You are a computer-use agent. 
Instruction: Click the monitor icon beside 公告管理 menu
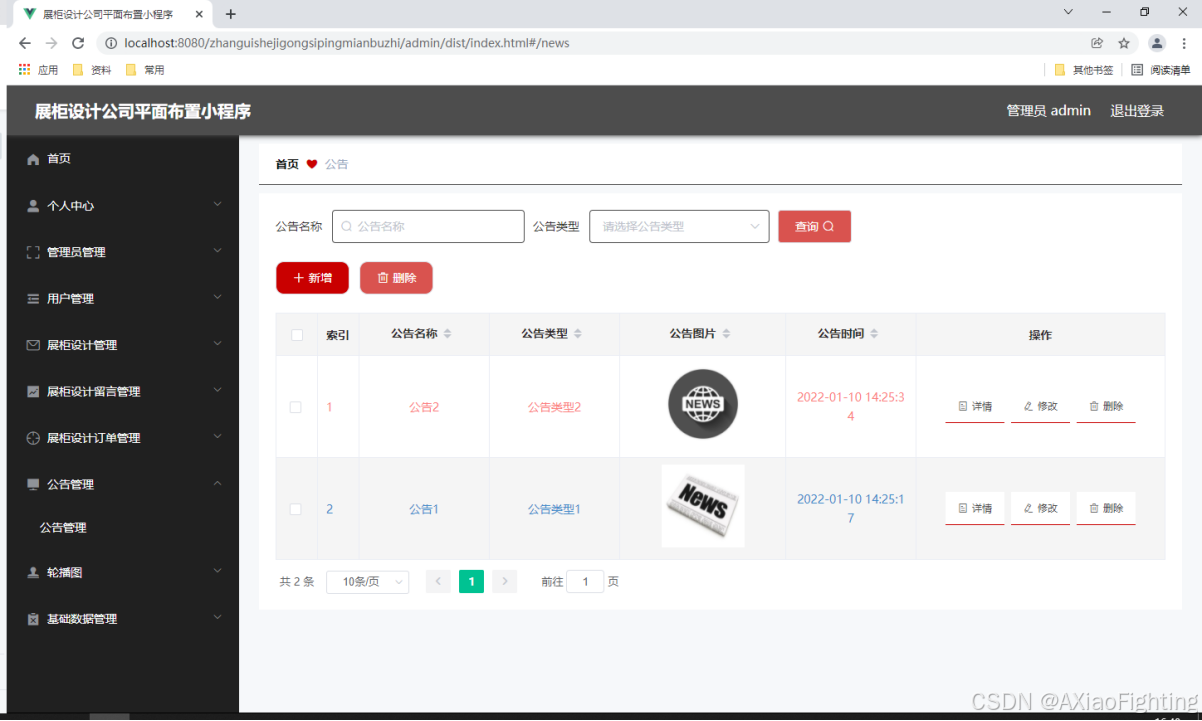coord(33,485)
